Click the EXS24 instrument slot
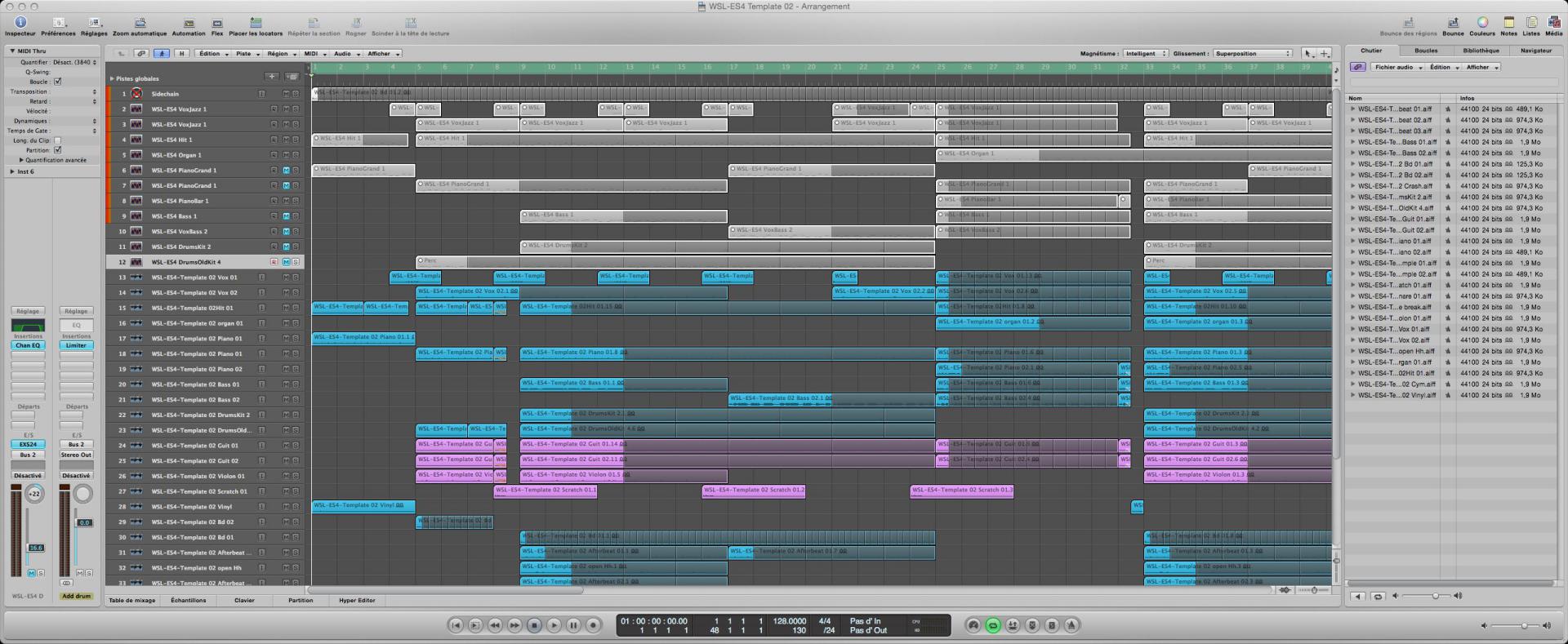The image size is (1568, 644). click(28, 445)
